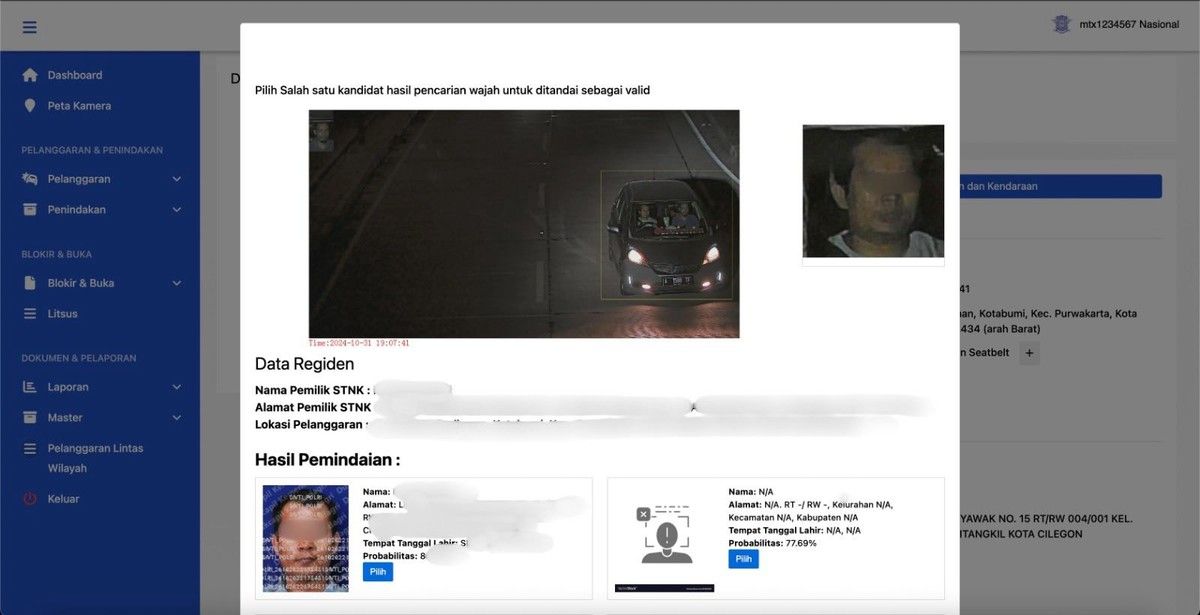Screen dimensions: 1200x615
Task: Click the timestamp 2024-10-31 19:07:41
Action: (x=359, y=343)
